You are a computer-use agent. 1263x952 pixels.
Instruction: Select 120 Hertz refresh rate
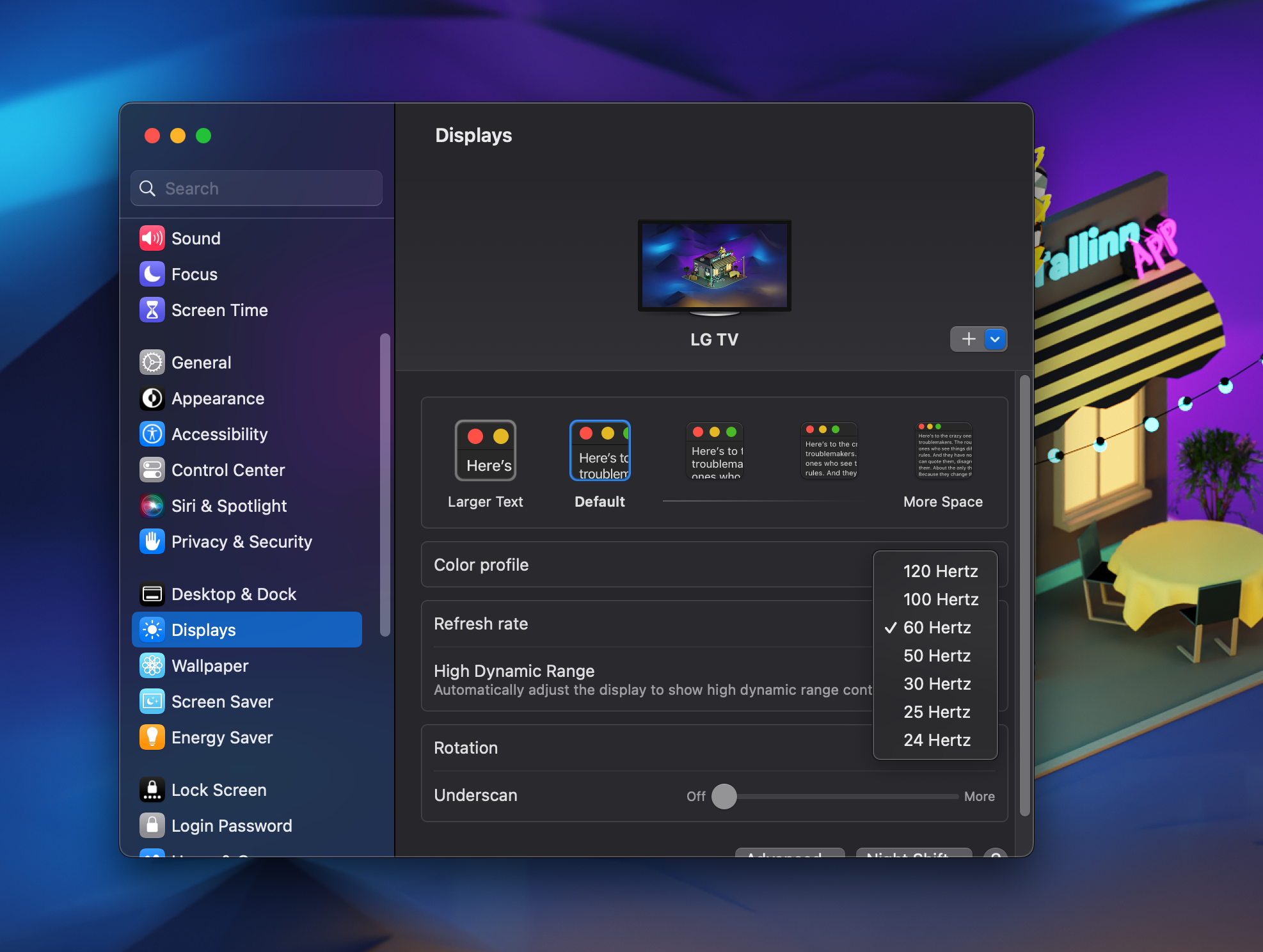click(940, 571)
